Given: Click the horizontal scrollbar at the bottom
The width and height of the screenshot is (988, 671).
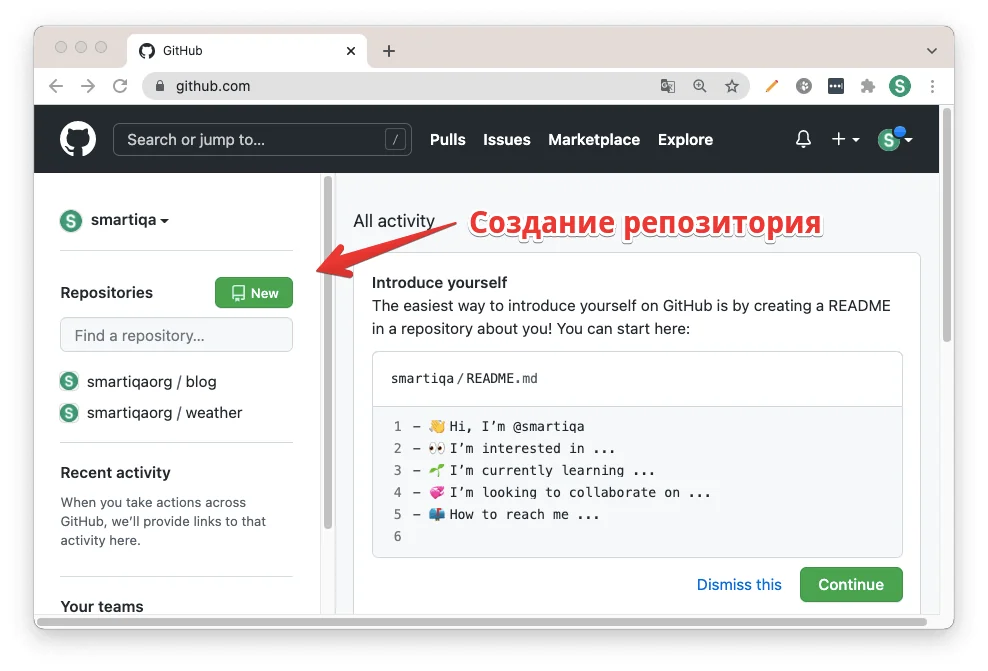Looking at the screenshot, I should [x=482, y=622].
